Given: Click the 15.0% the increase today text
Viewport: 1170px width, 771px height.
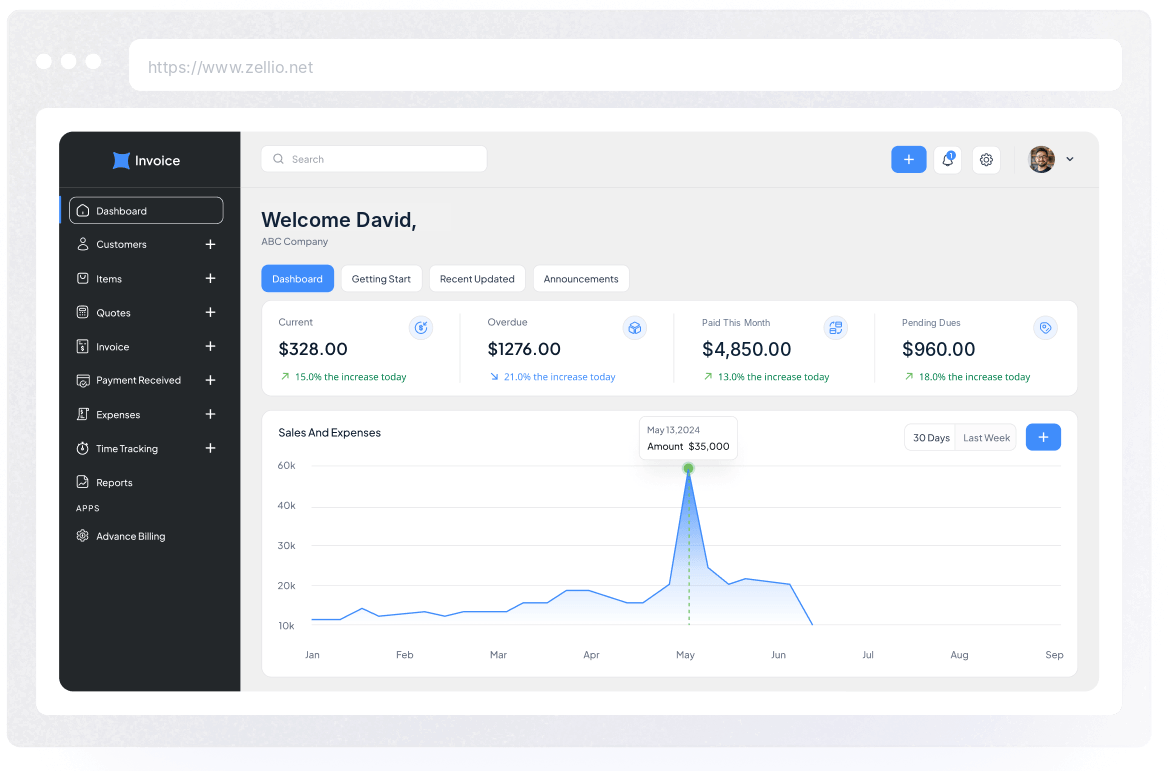Looking at the screenshot, I should [351, 377].
